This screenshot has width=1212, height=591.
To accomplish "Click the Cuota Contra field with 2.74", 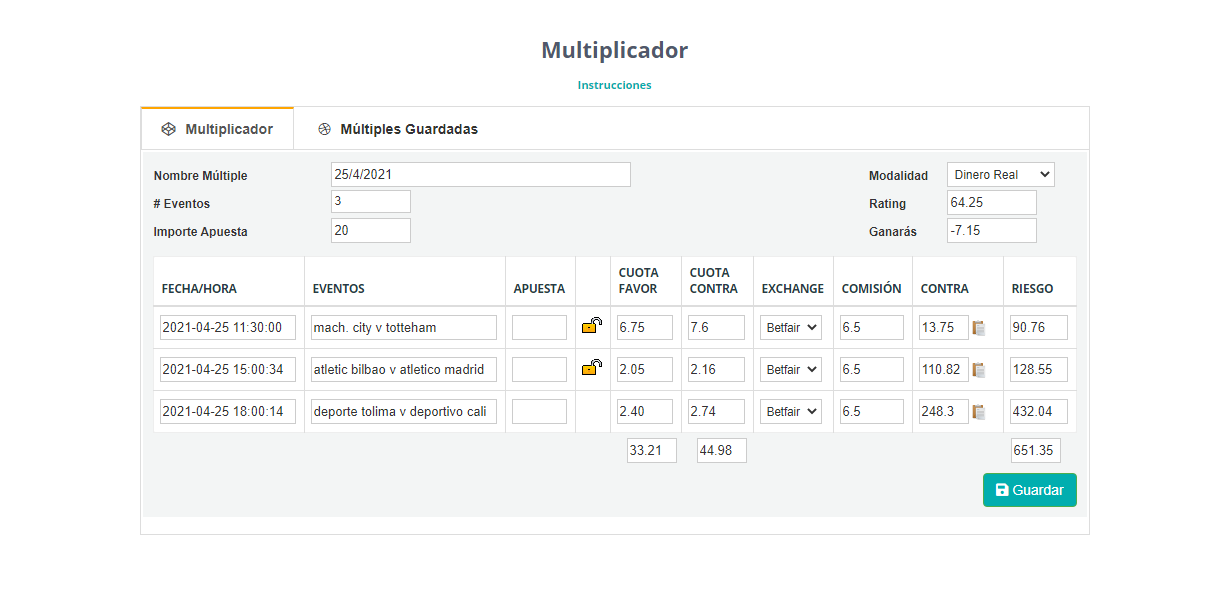I will 716,412.
